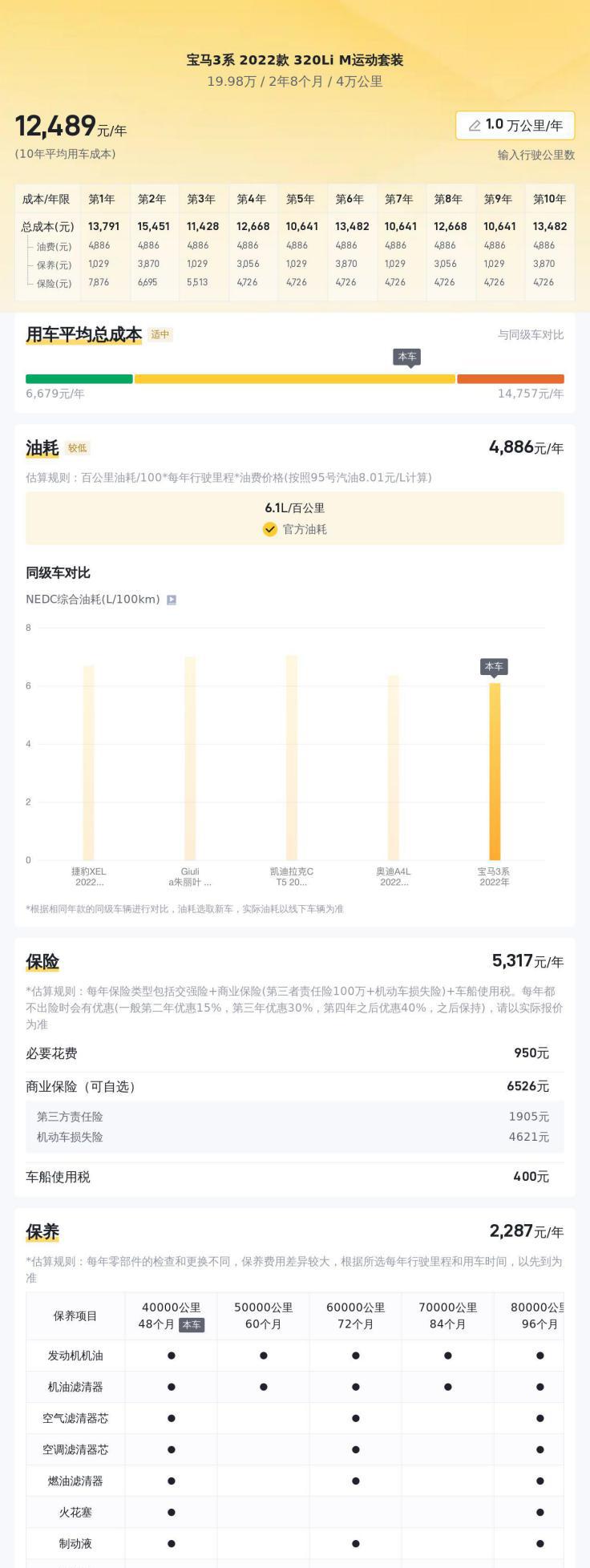
Task: Click the 本车 label above the 宝马3系 chart bar
Action: (x=494, y=667)
